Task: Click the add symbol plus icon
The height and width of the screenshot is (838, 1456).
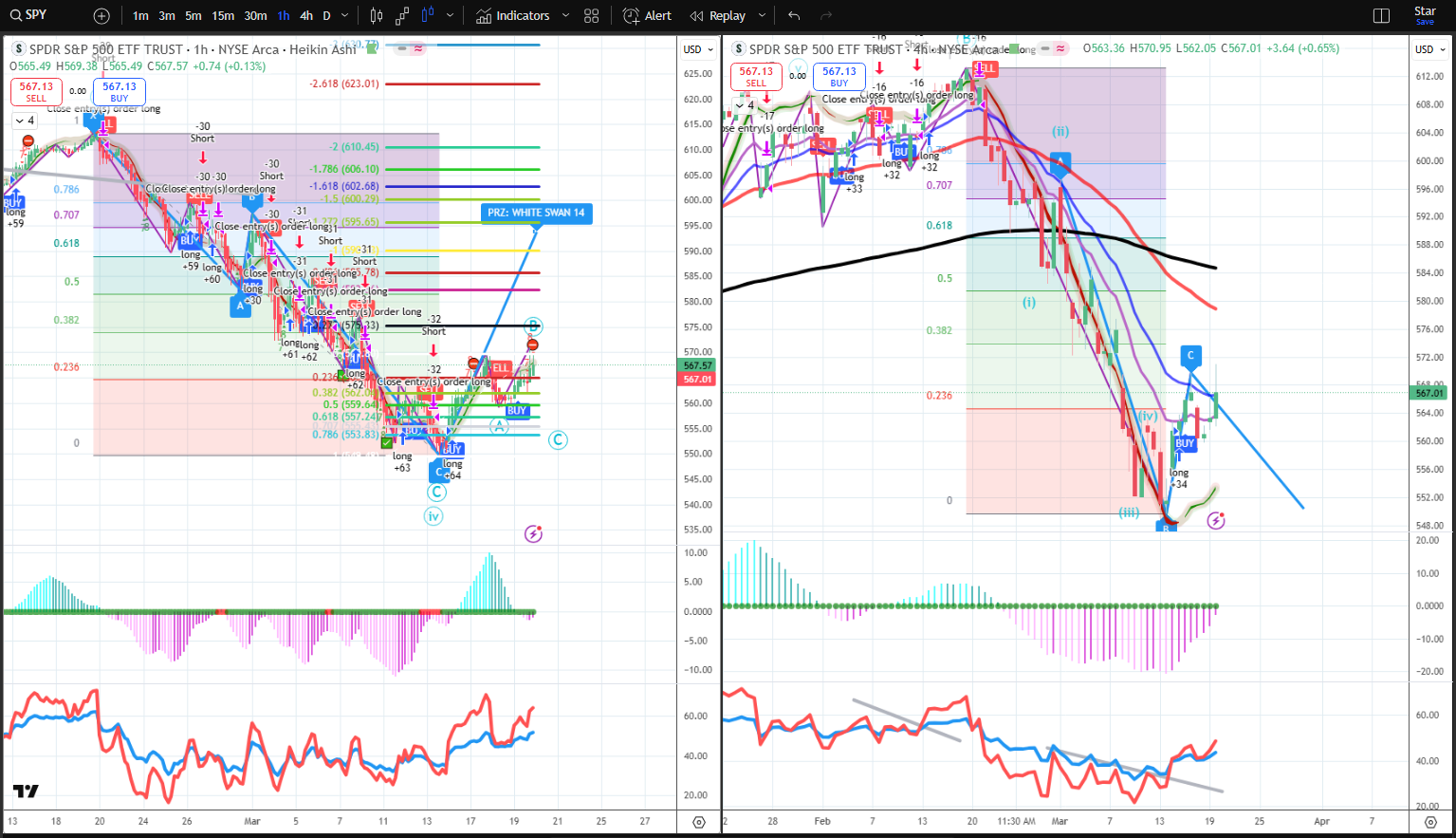Action: click(x=101, y=16)
